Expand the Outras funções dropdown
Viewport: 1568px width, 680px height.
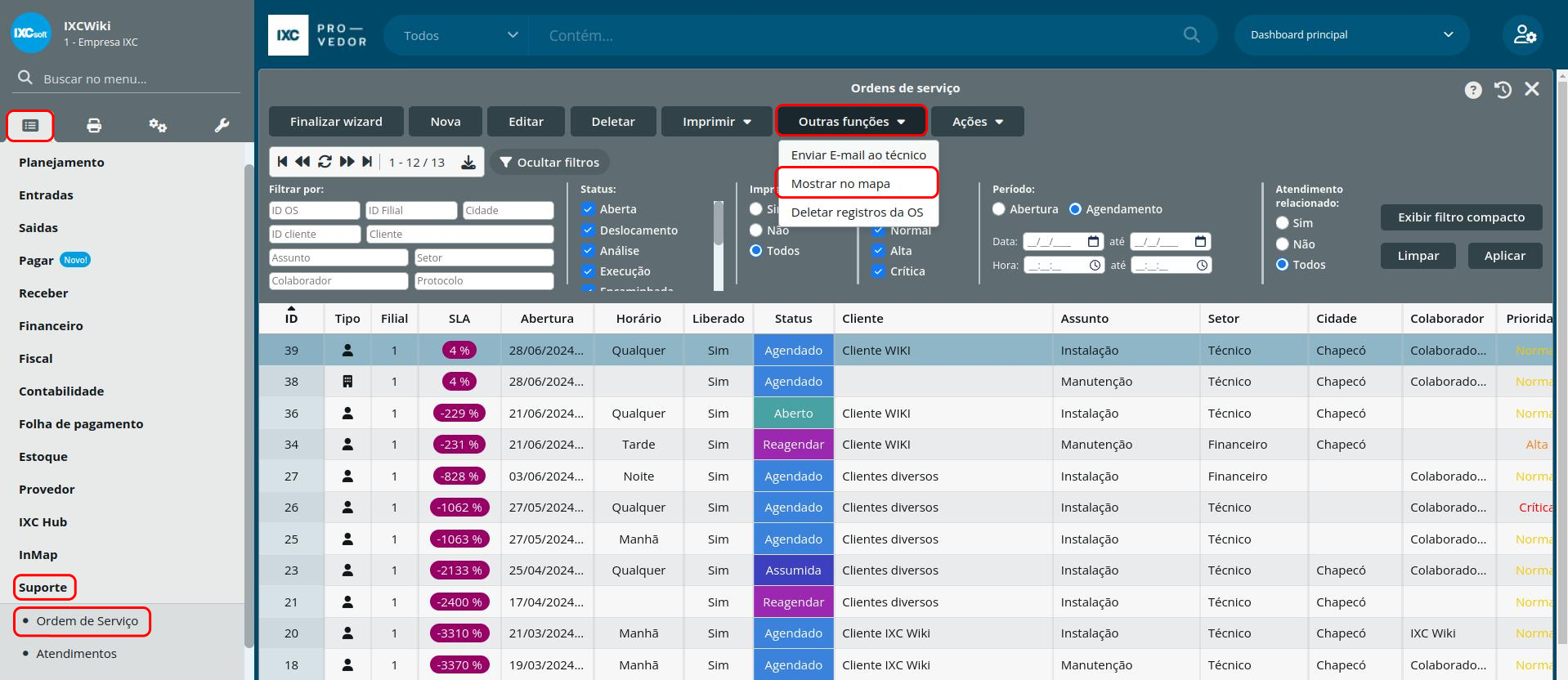click(851, 122)
